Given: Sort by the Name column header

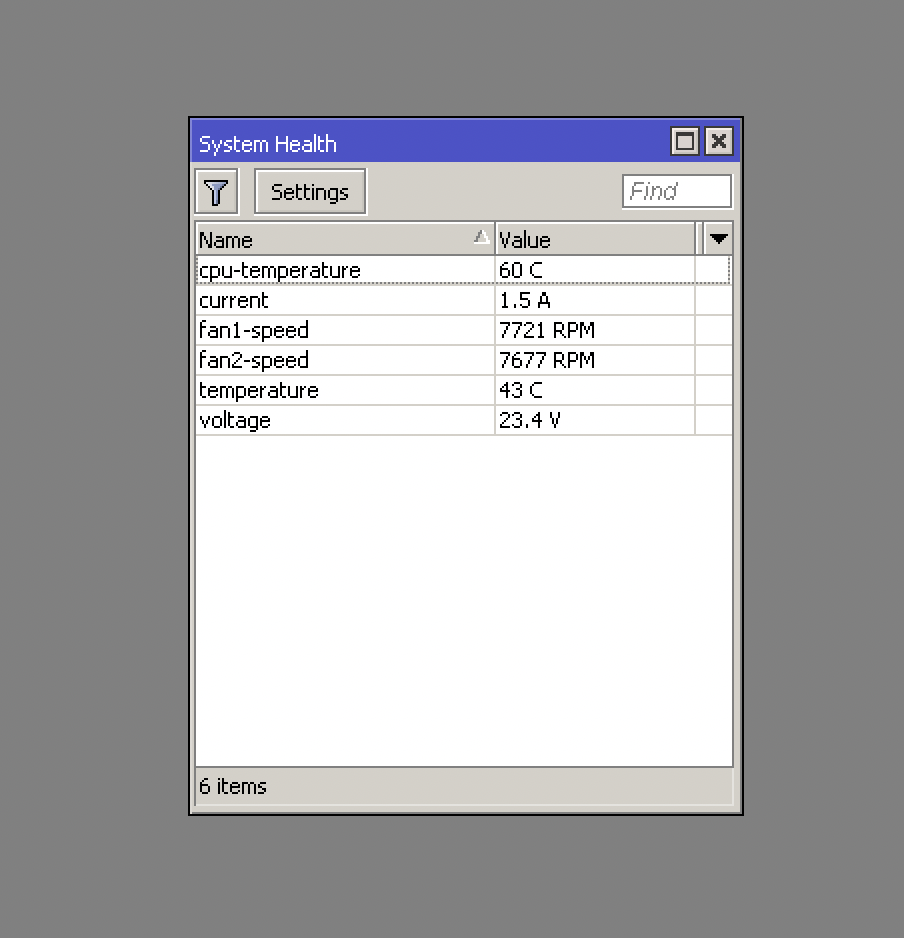Looking at the screenshot, I should [300, 239].
